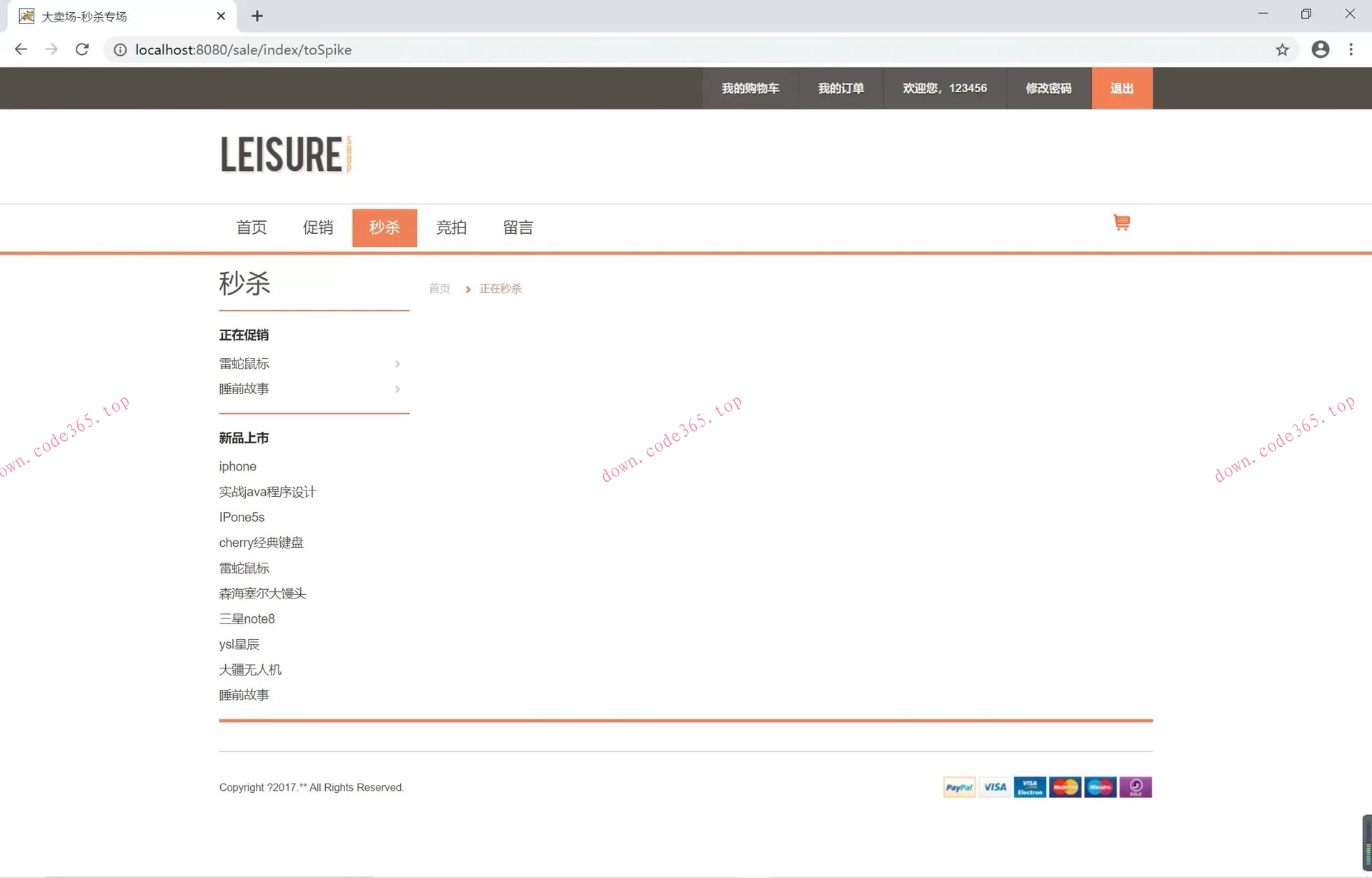Switch to the 竞拍 section
The height and width of the screenshot is (878, 1372).
point(451,227)
